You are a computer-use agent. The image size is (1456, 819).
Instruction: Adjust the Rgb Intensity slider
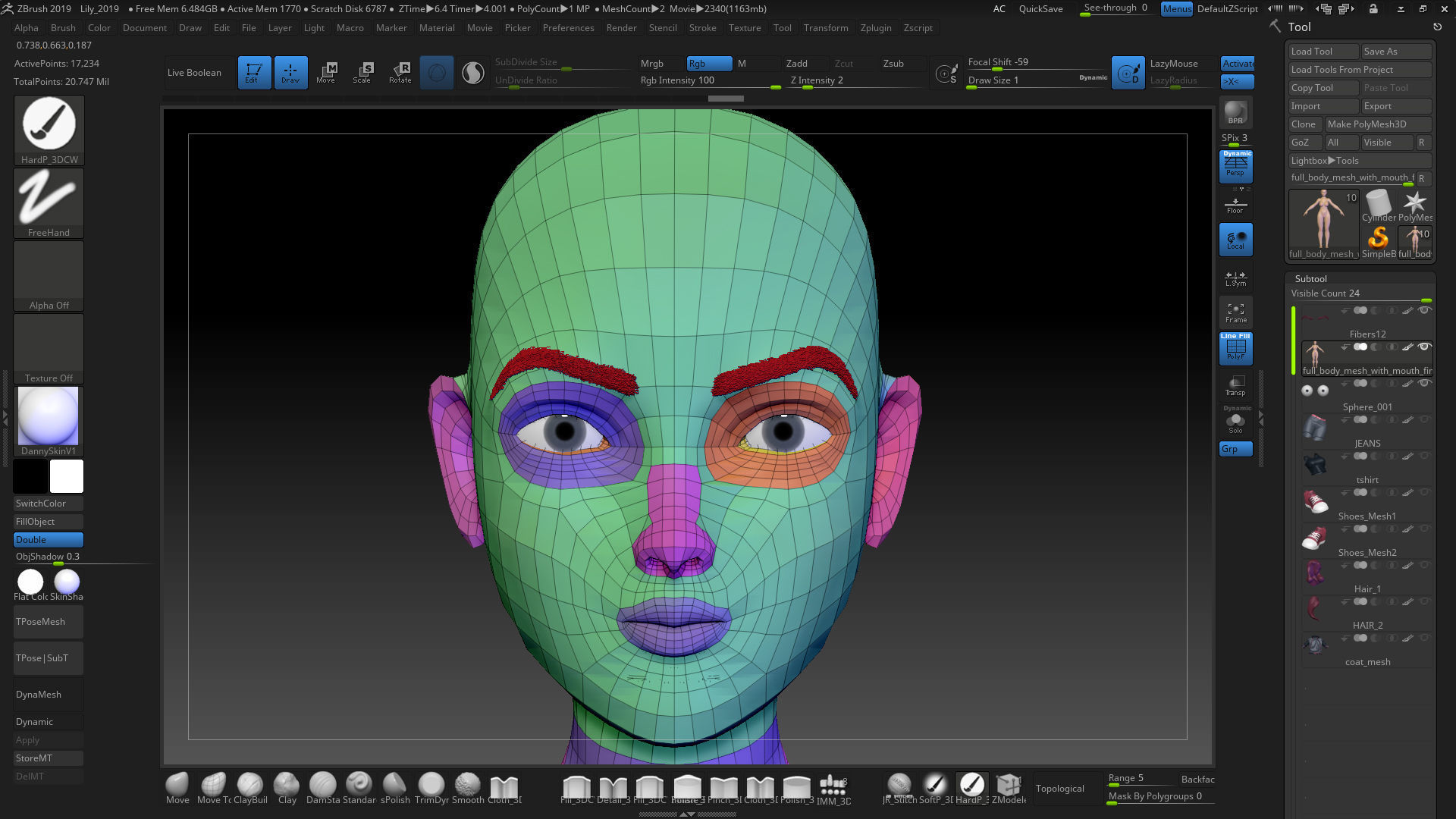pos(710,81)
